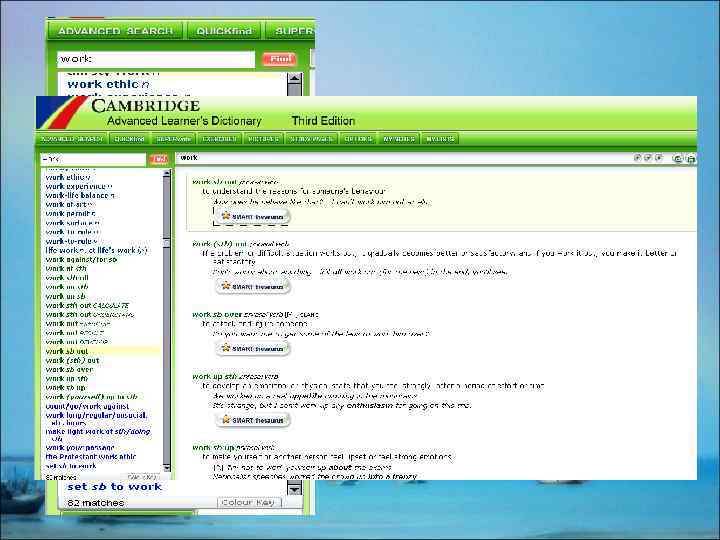Select 'make light work of sth/doing sth' entry
Image resolution: width=720 pixels, height=540 pixels.
(98, 435)
